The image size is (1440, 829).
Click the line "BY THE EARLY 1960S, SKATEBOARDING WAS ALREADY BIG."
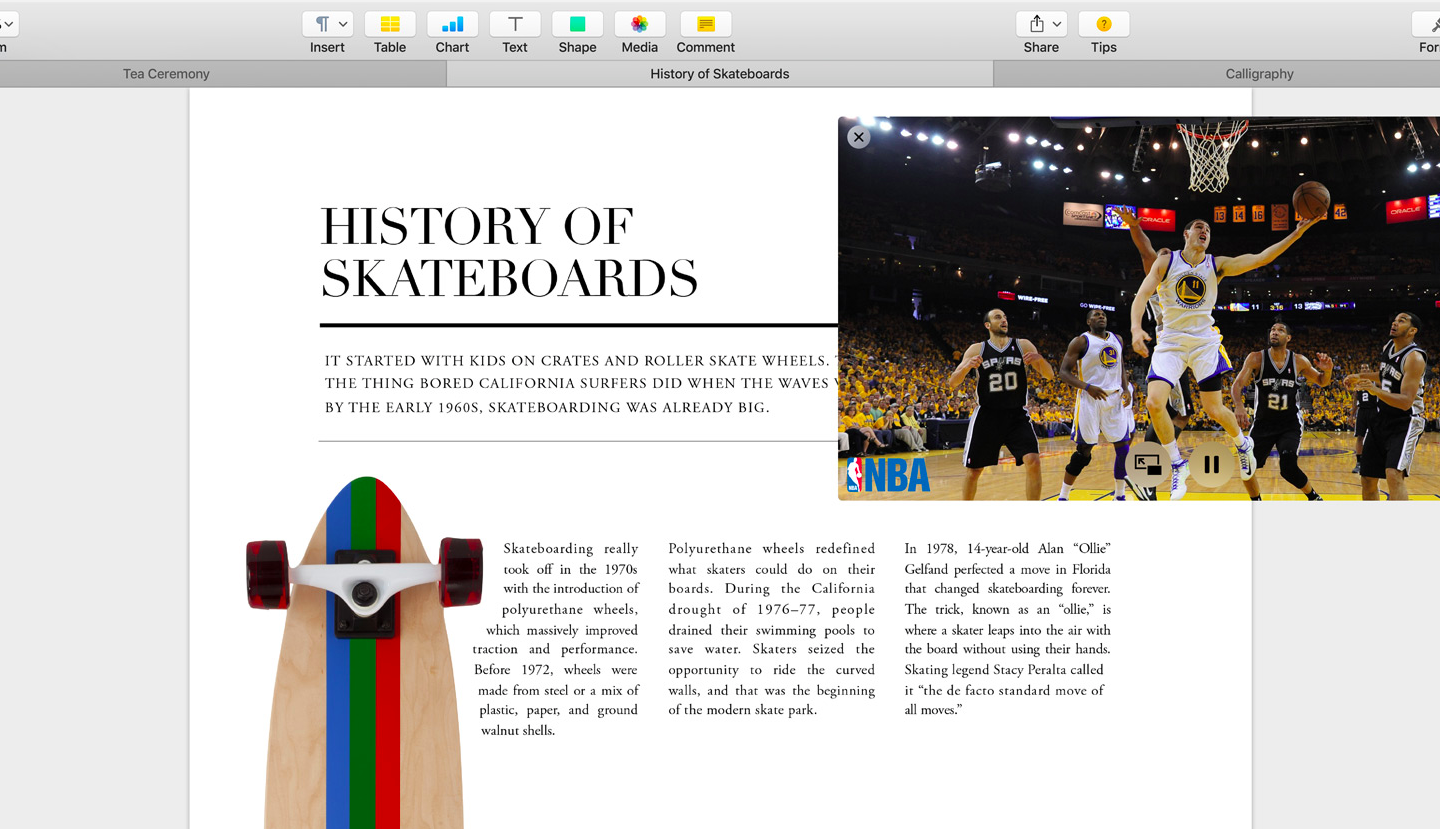coord(547,407)
